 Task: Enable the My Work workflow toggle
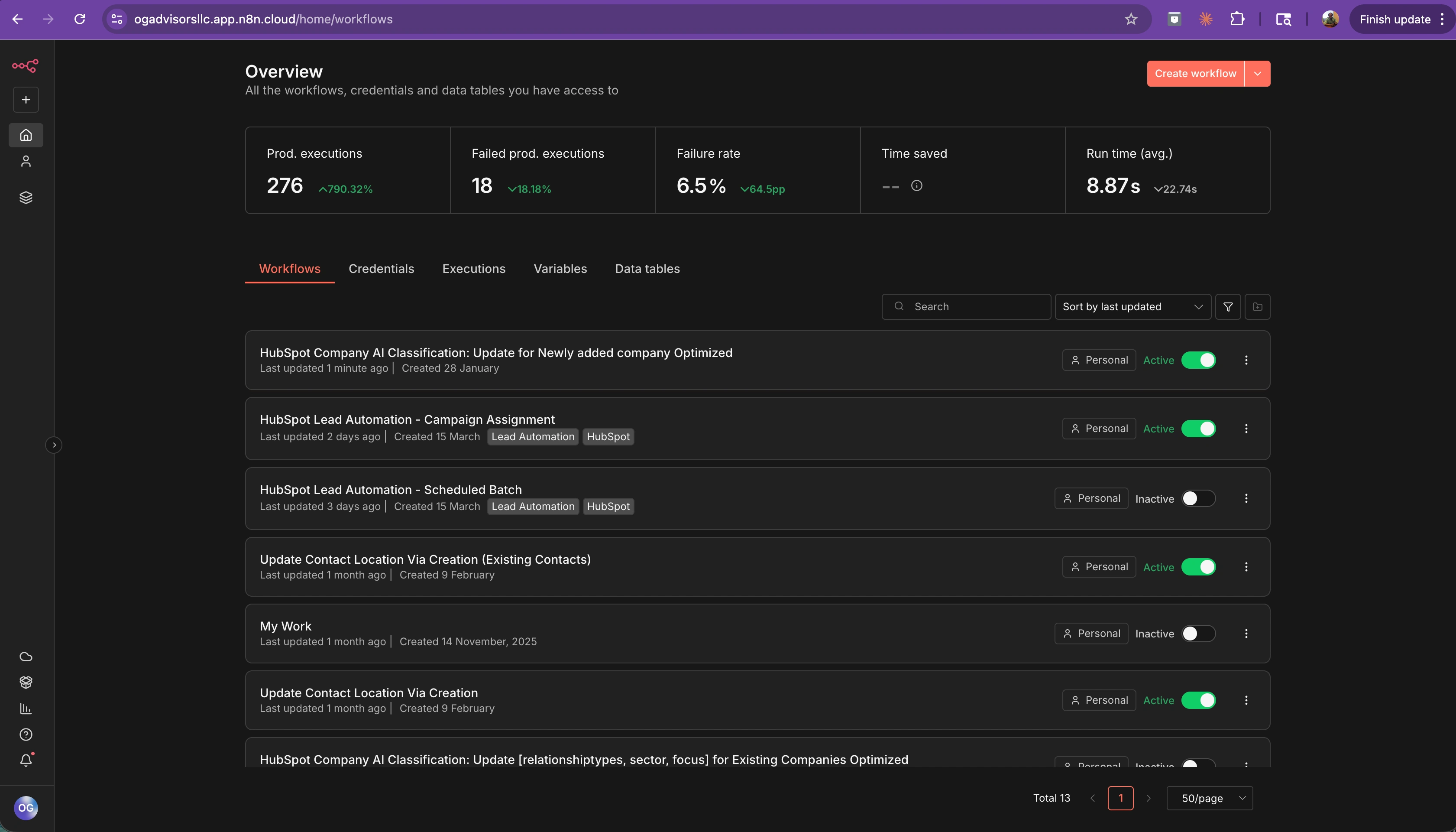coord(1198,633)
